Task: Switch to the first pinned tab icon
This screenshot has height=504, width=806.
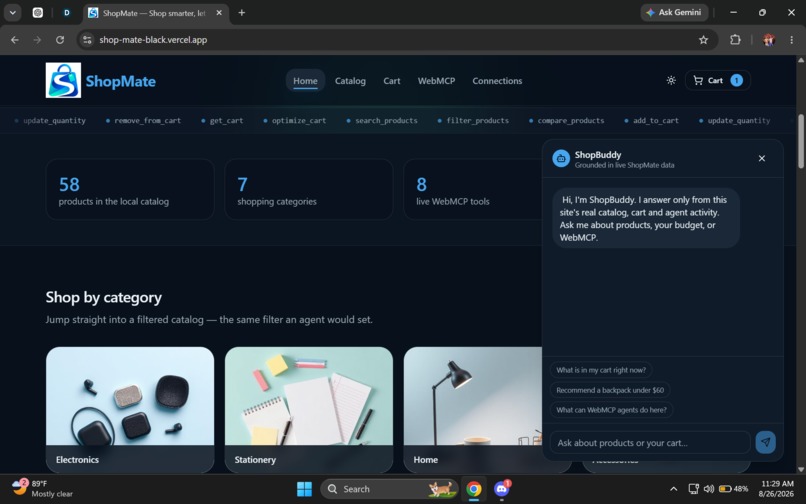Action: 38,13
